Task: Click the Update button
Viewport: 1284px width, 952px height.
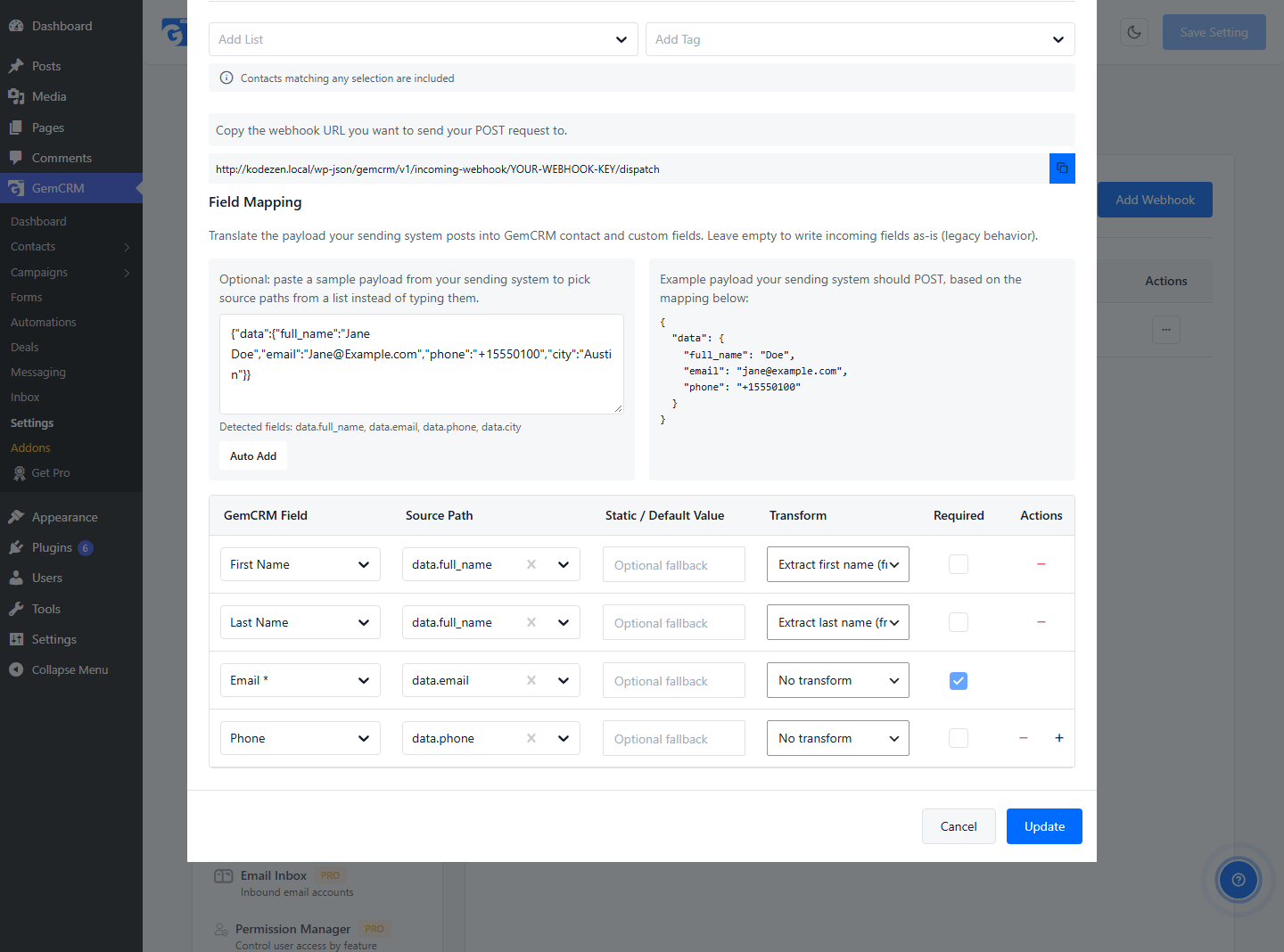Action: pyautogui.click(x=1044, y=826)
